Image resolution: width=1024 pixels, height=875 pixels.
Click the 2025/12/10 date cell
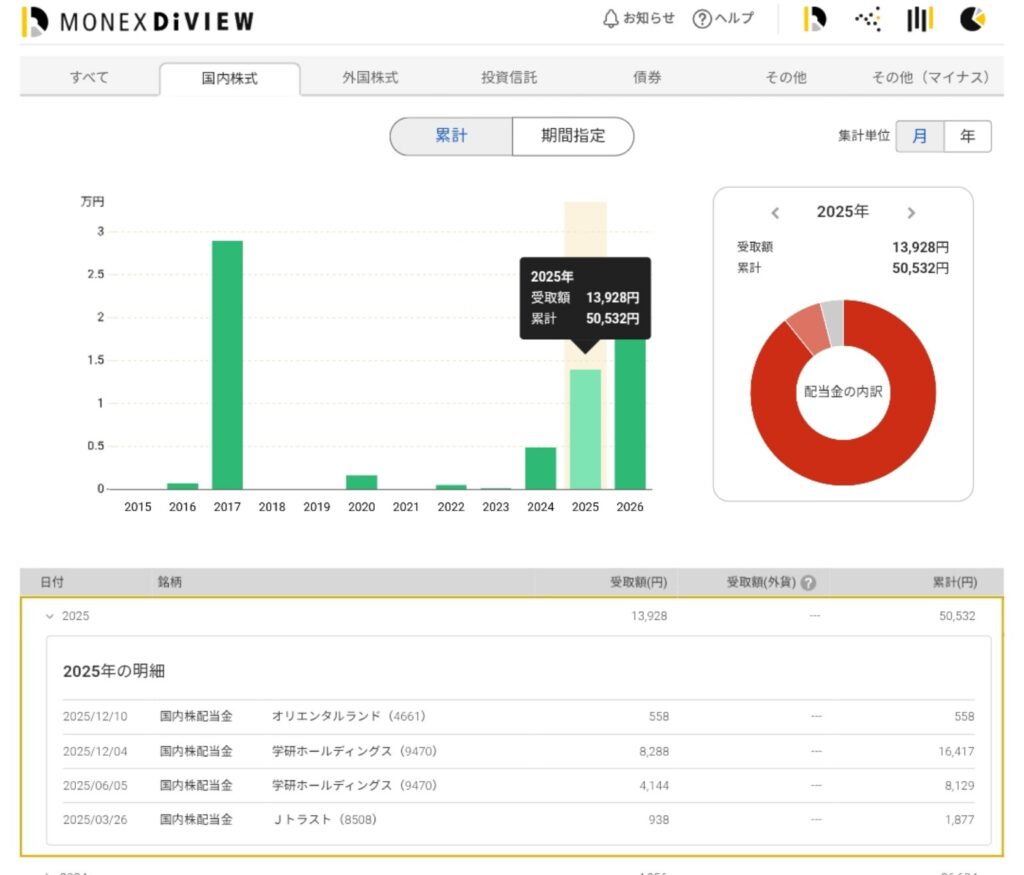[95, 716]
